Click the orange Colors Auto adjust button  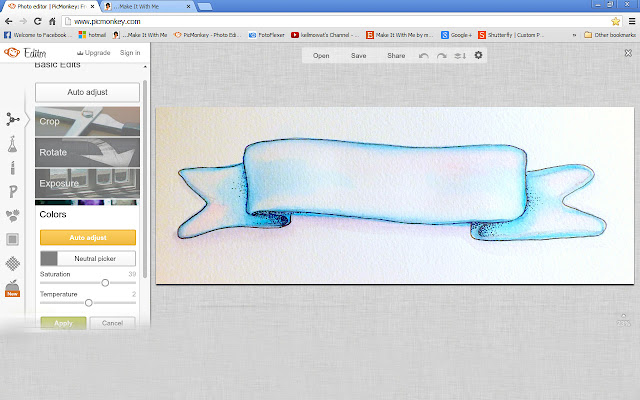point(88,237)
